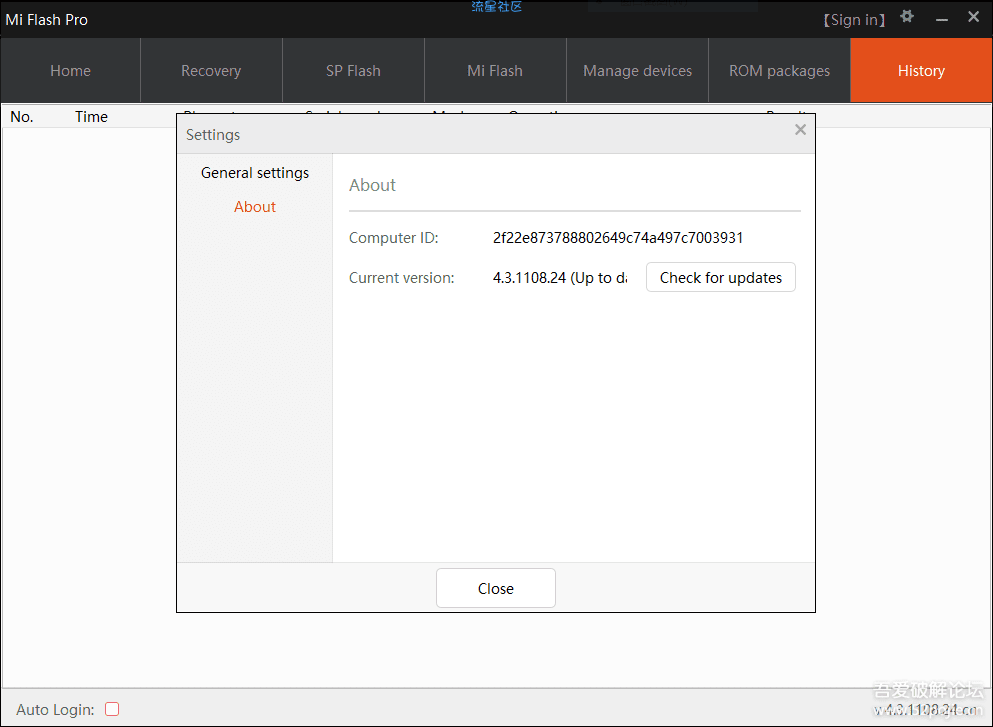
Task: Click the Auto Login: label
Action: (55, 709)
